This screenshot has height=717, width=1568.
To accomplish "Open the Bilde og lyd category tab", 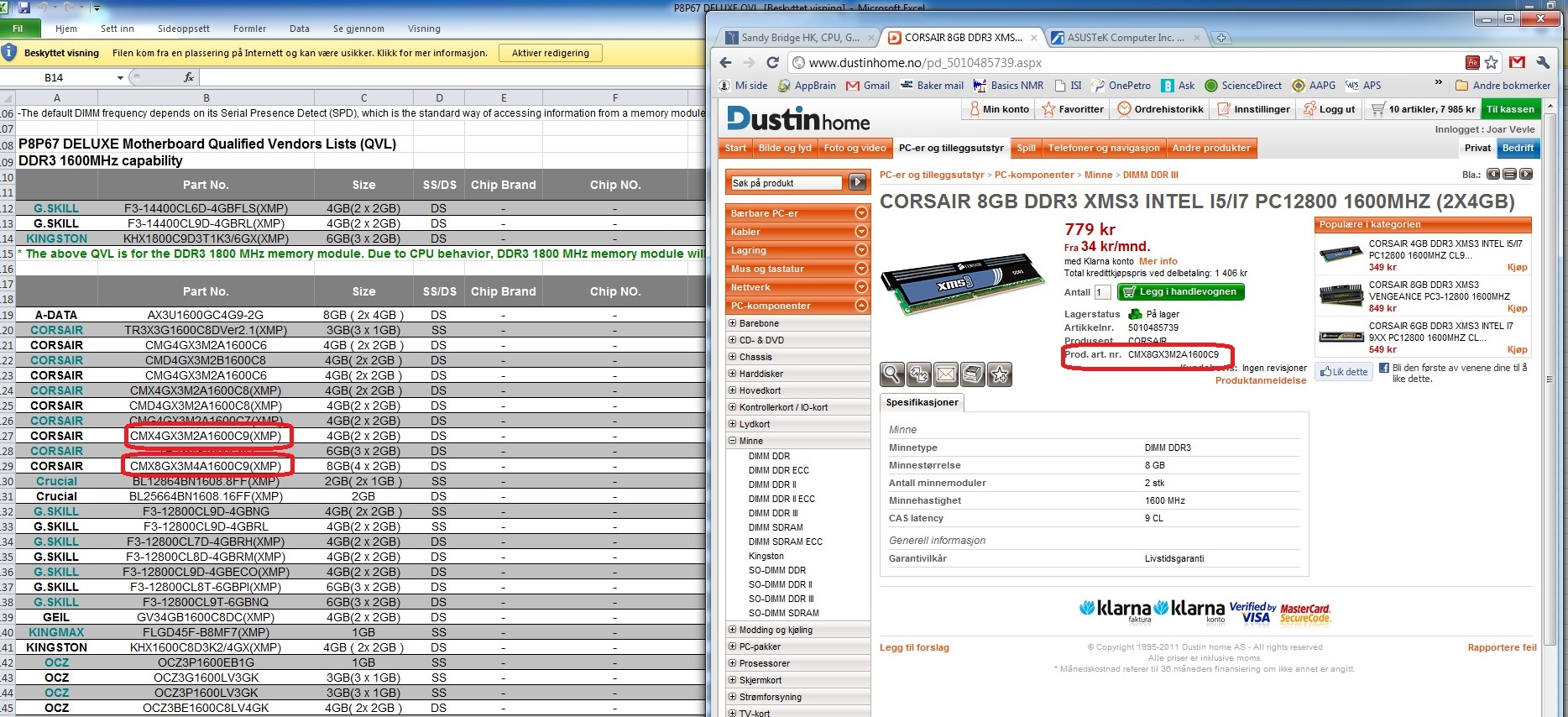I will click(x=785, y=149).
